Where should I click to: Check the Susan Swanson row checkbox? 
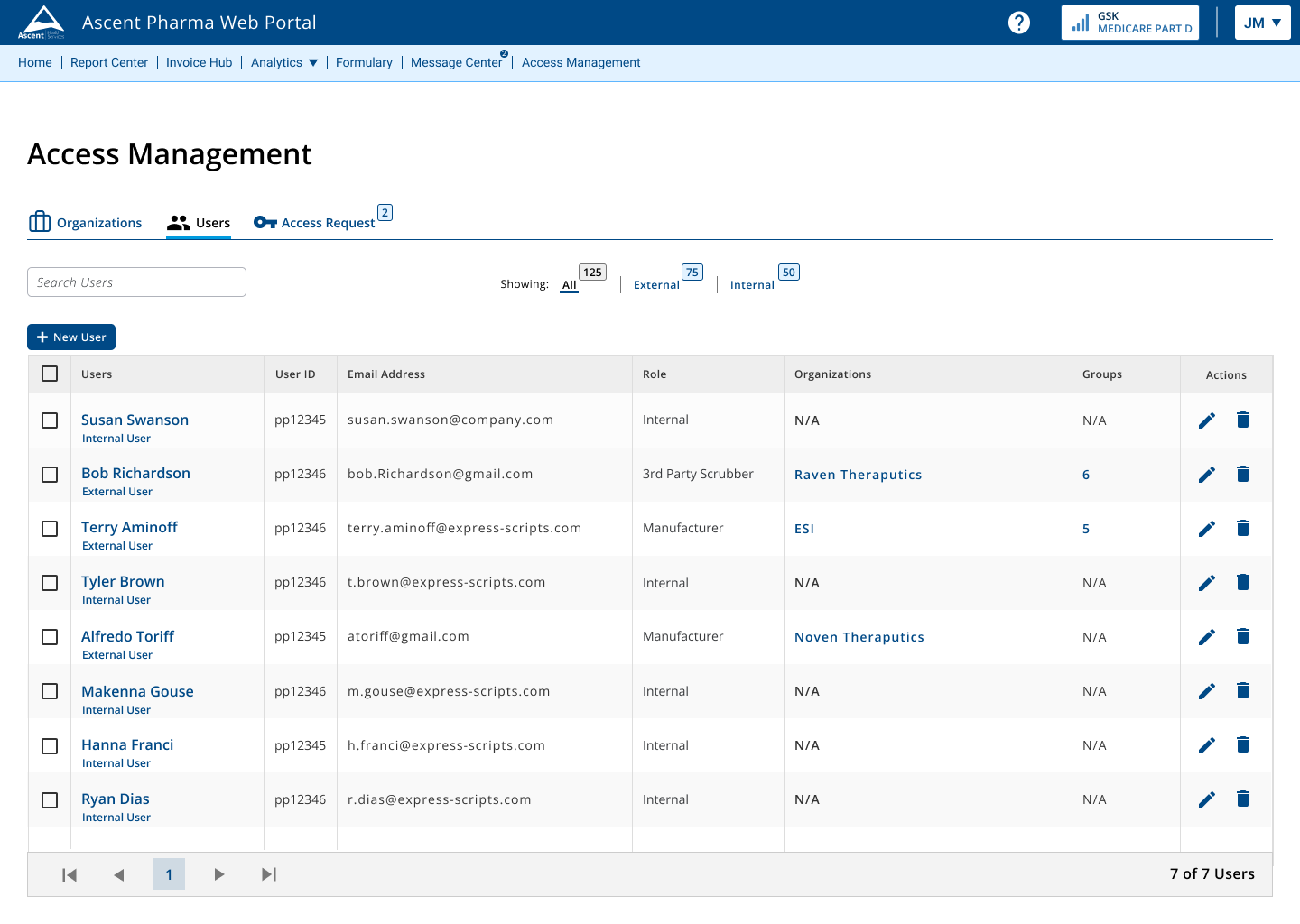tap(50, 420)
